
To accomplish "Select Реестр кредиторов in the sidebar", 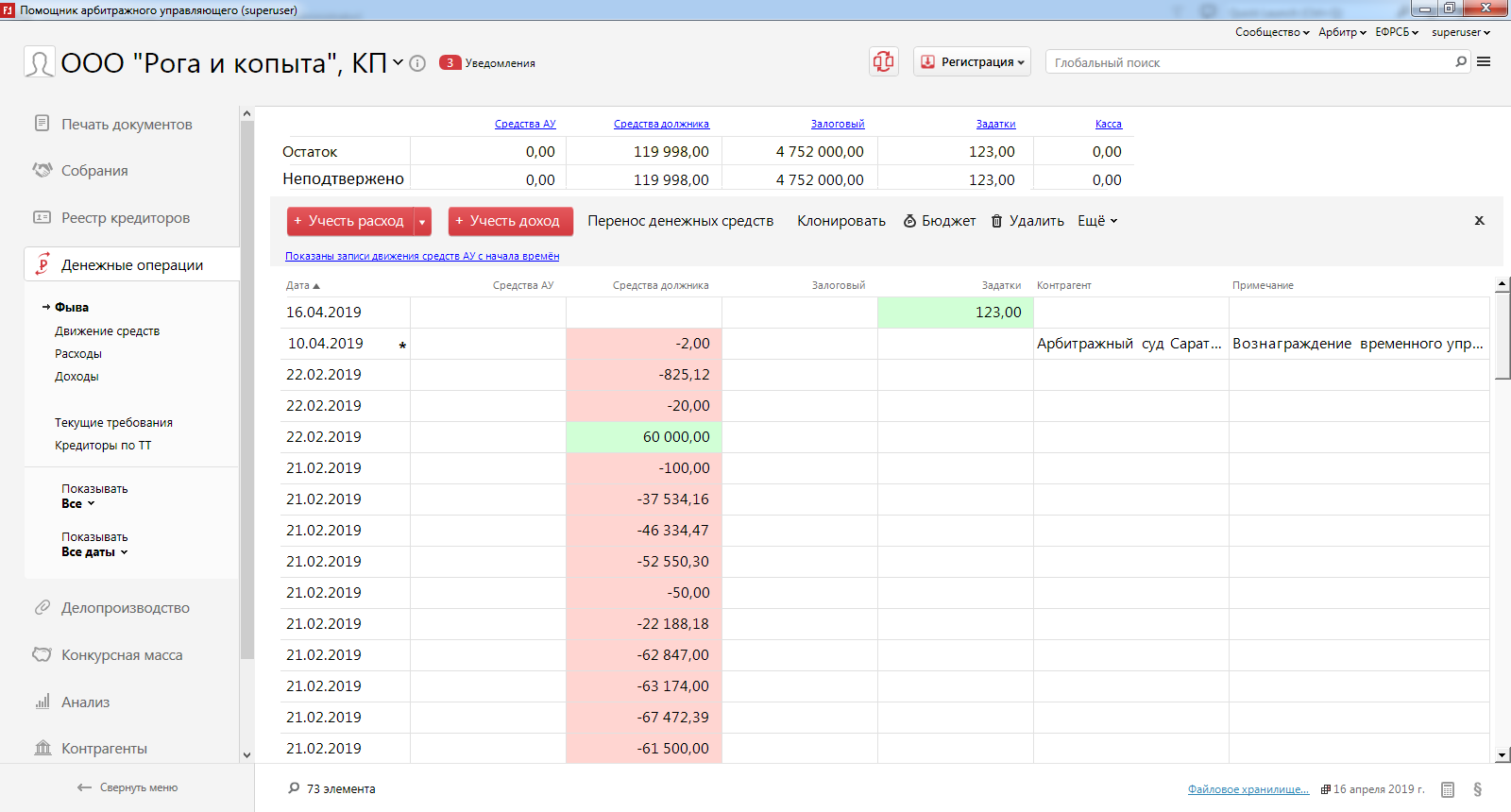I will tap(126, 218).
